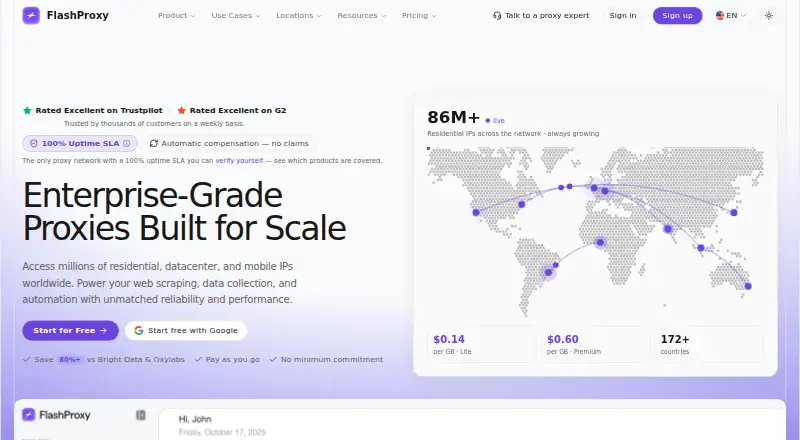
Task: Click Automatic compensation — no claims text
Action: [235, 143]
